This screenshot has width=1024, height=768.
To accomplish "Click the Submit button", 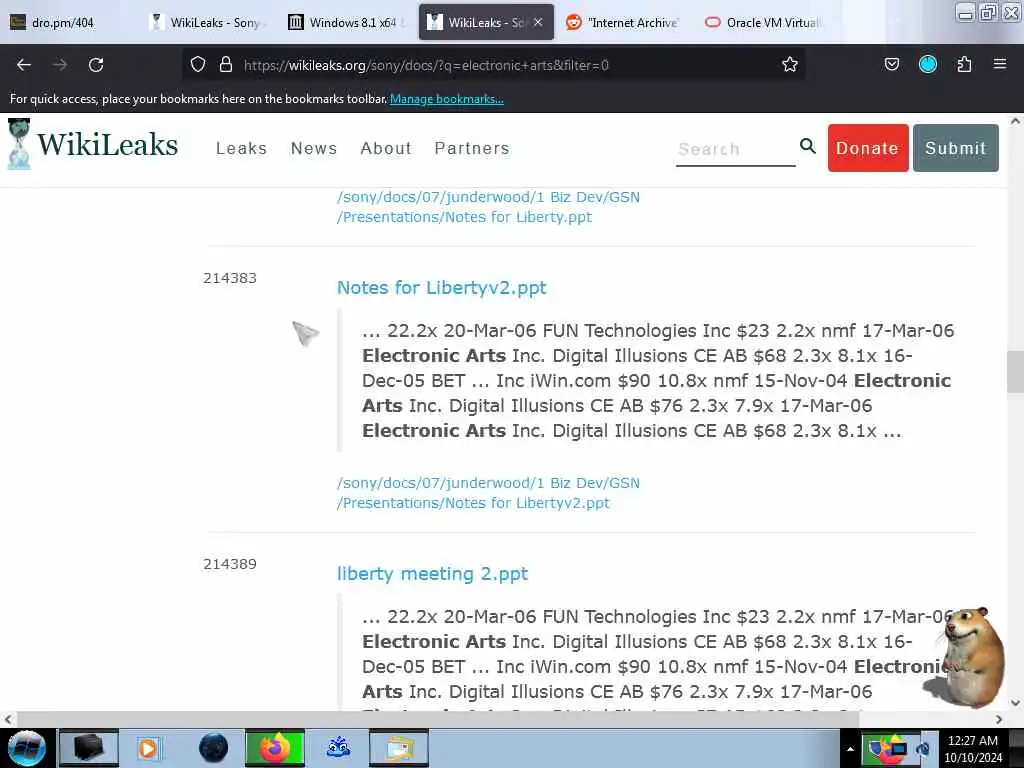I will pos(955,148).
